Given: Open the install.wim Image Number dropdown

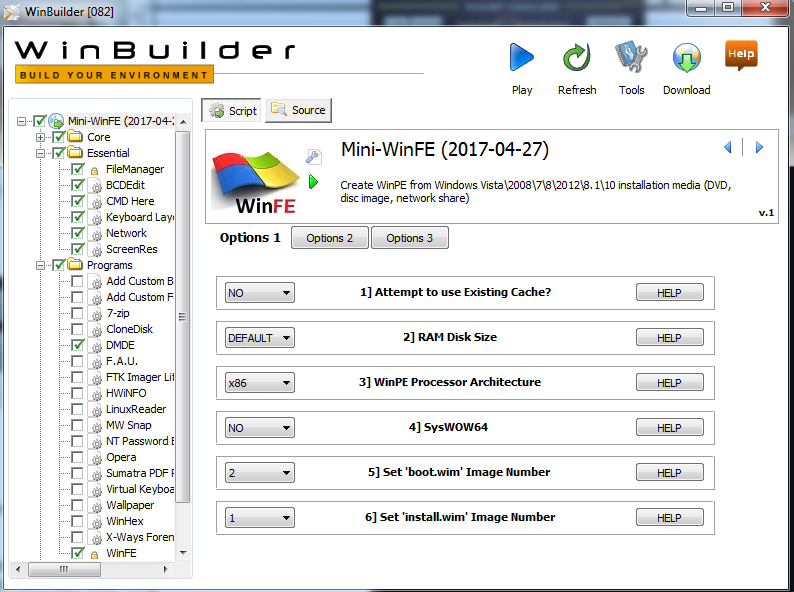Looking at the screenshot, I should 260,518.
